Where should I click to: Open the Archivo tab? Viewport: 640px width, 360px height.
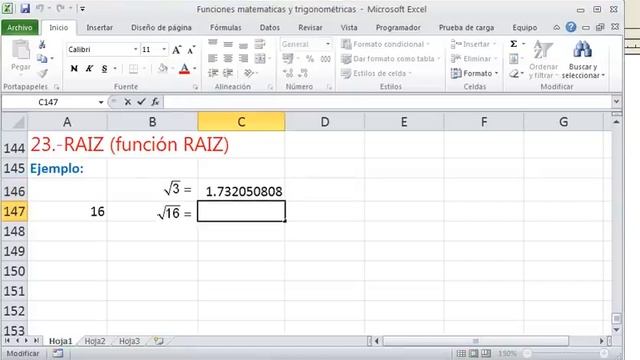tap(20, 27)
